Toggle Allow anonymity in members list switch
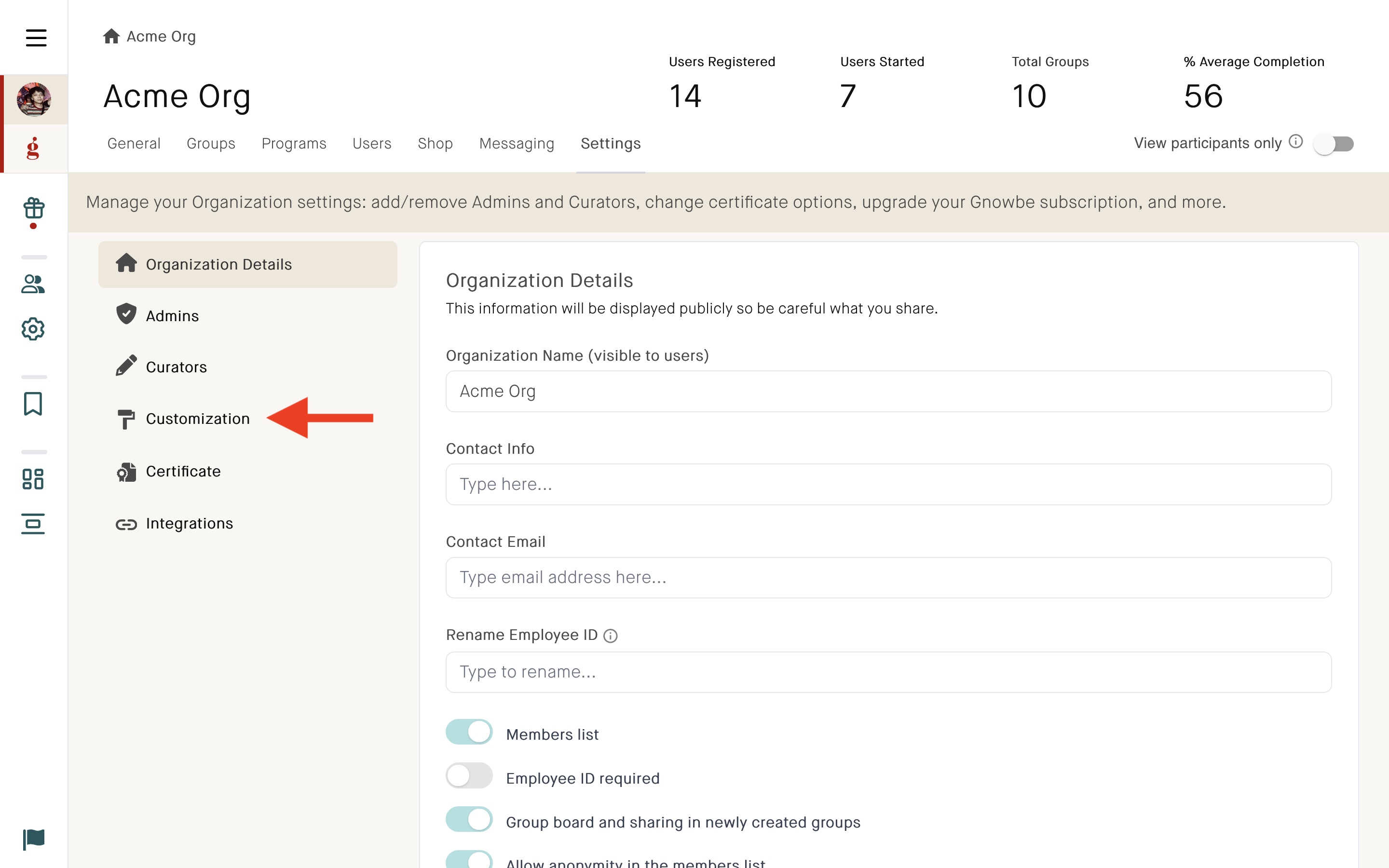The height and width of the screenshot is (868, 1389). [x=469, y=859]
